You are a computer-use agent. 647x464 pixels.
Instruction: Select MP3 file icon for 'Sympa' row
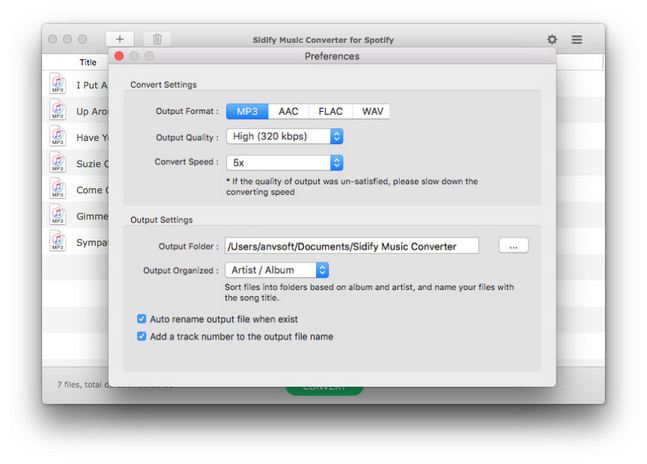58,240
